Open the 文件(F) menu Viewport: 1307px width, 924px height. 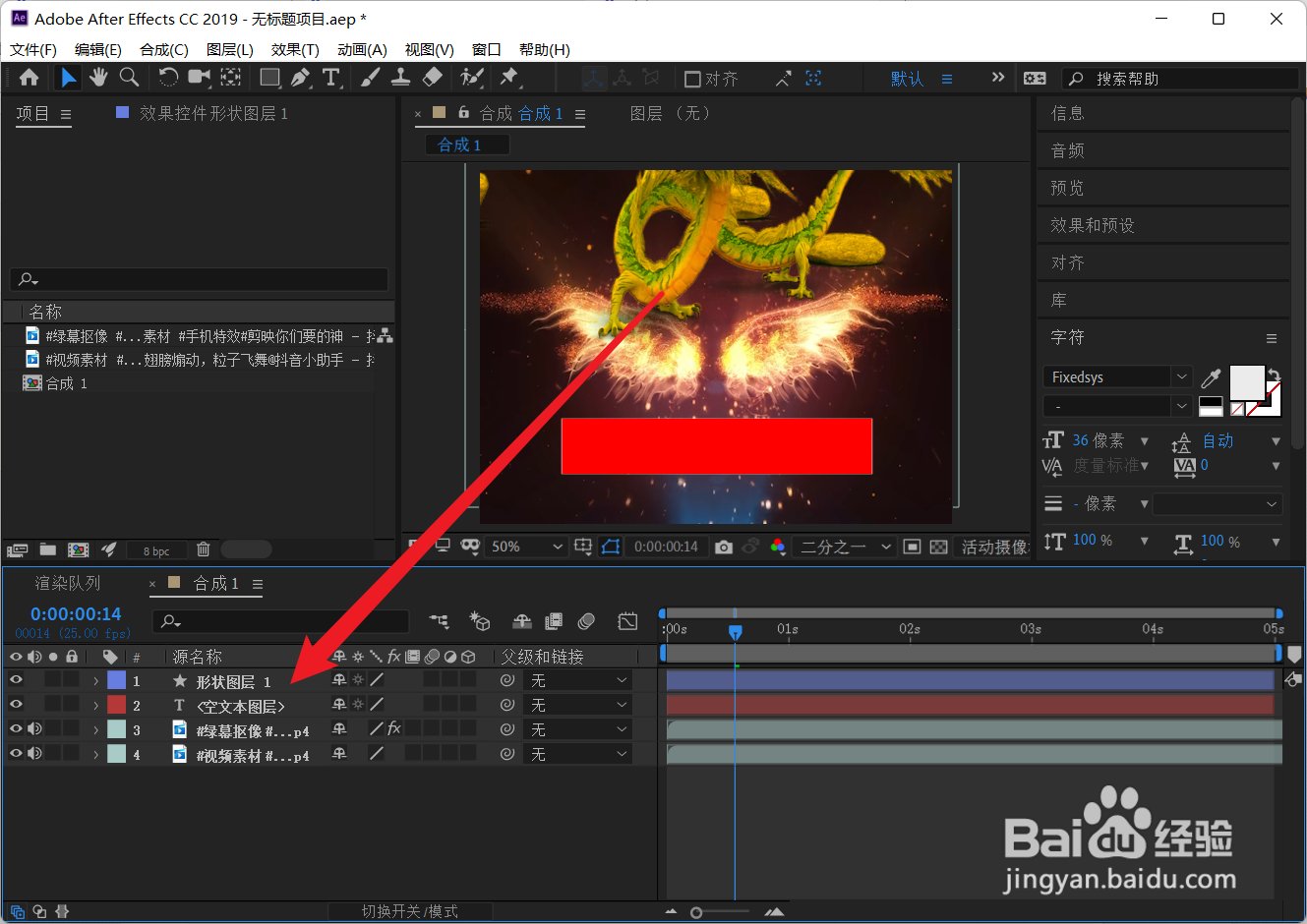pyautogui.click(x=32, y=49)
